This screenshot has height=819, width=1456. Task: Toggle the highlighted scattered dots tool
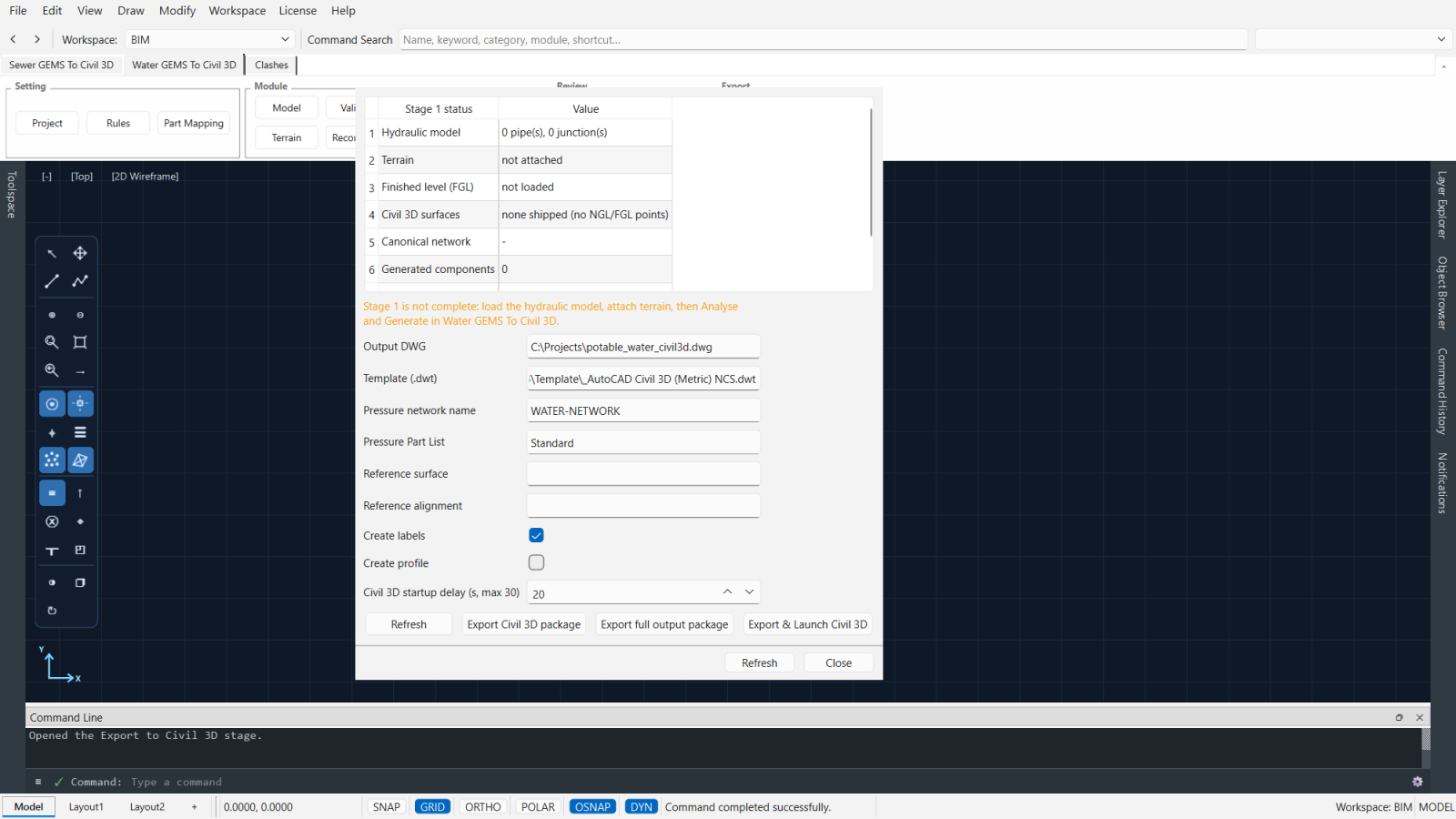coord(52,460)
